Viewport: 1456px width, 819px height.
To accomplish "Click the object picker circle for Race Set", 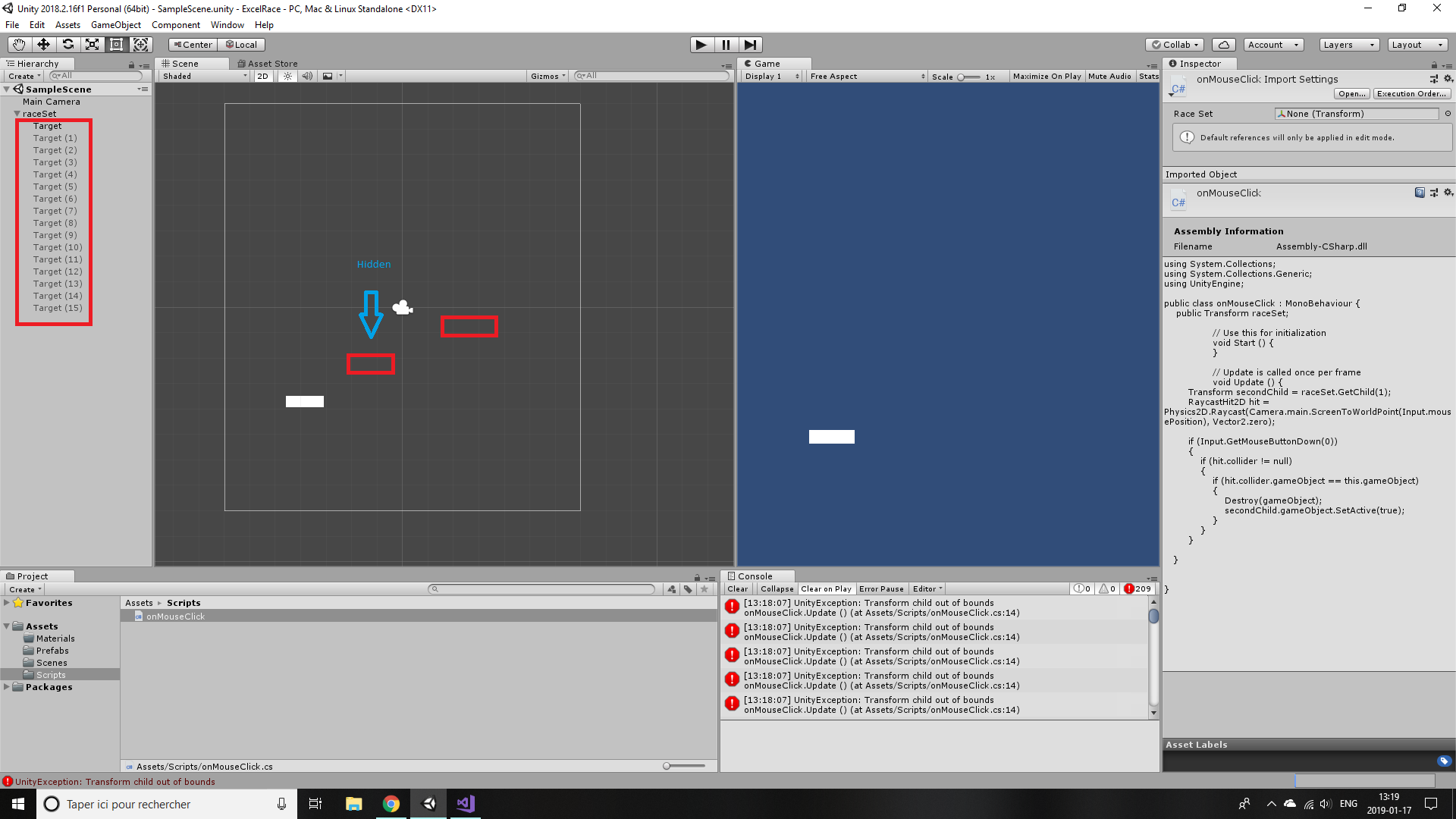I will pos(1448,114).
